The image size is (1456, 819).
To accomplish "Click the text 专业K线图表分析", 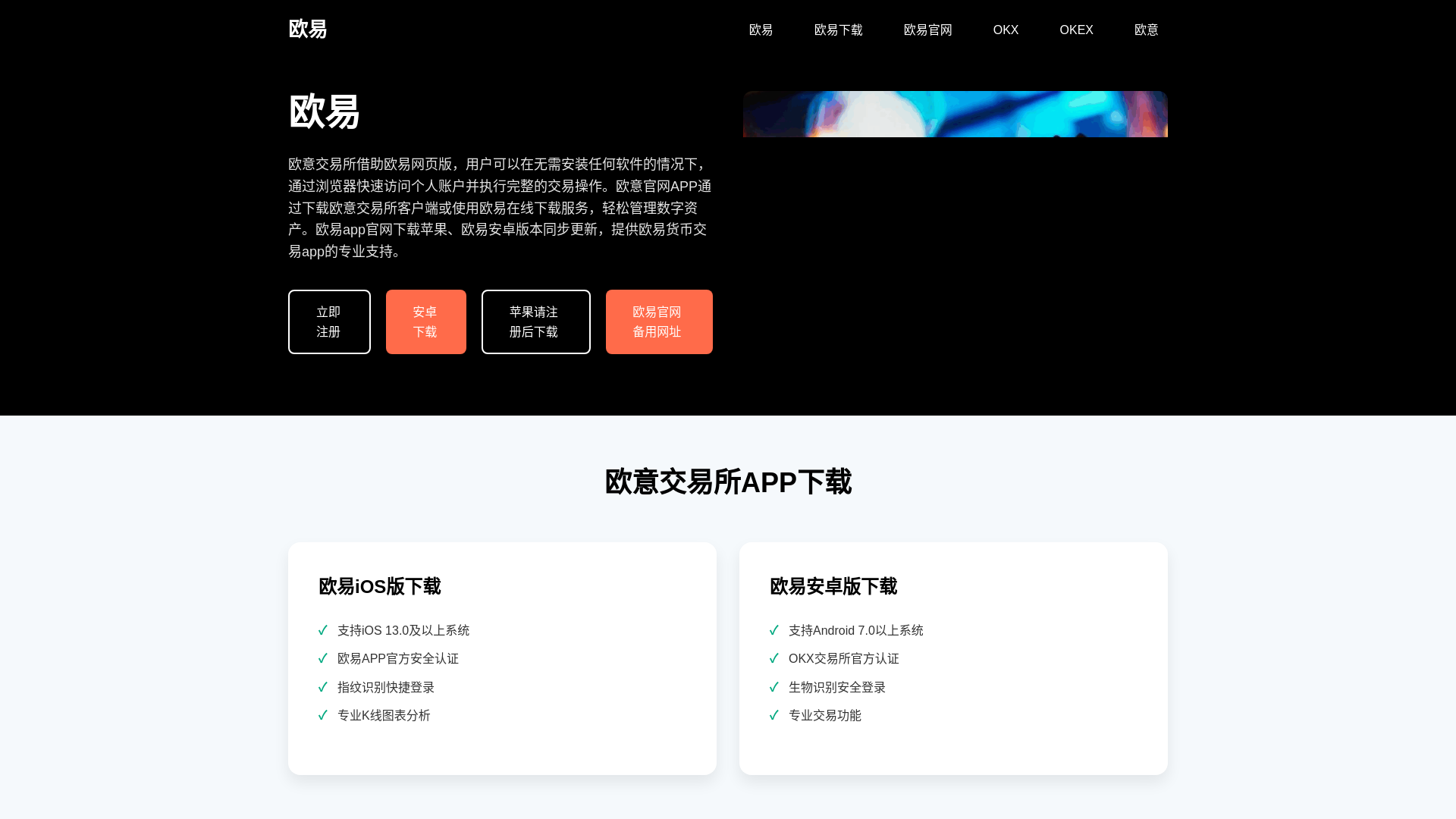I will click(384, 715).
